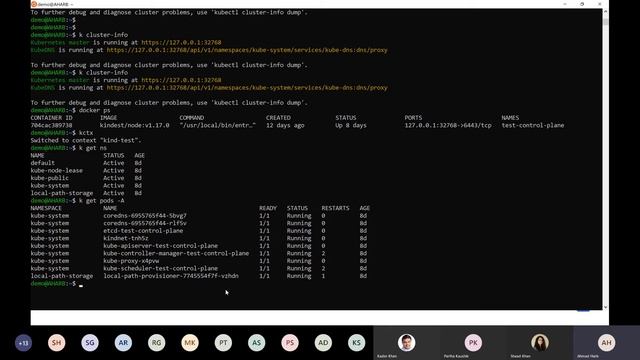
Task: Click the man's photo participant tile
Action: [407, 343]
